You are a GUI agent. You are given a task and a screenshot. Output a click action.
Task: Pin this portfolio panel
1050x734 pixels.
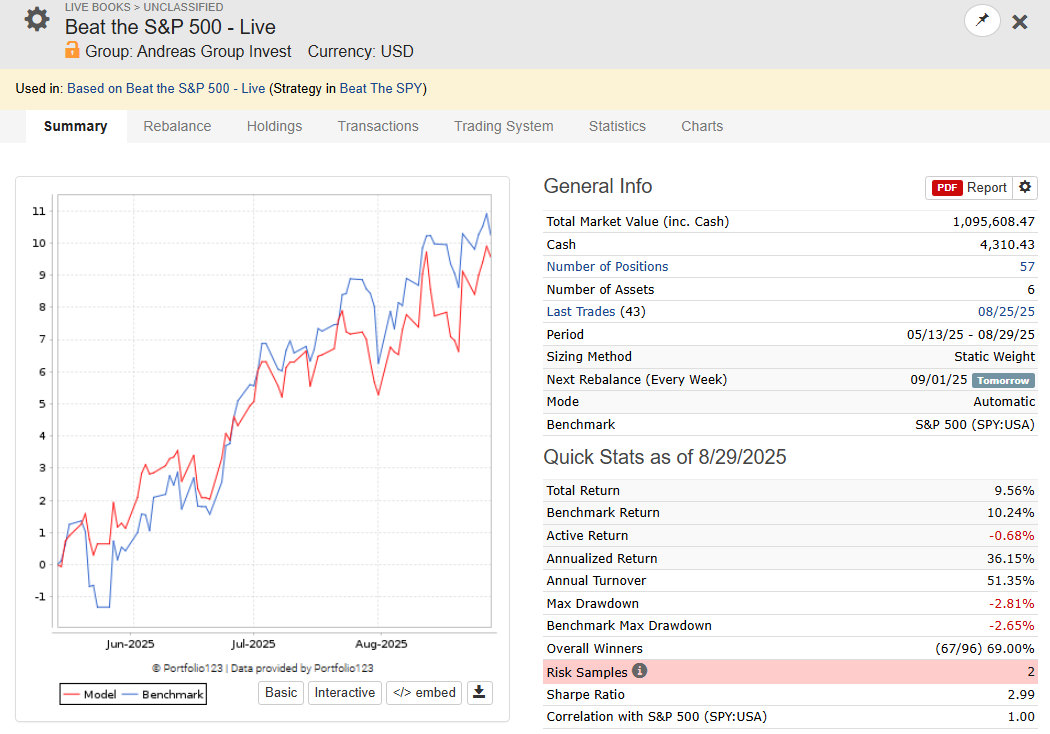click(982, 21)
